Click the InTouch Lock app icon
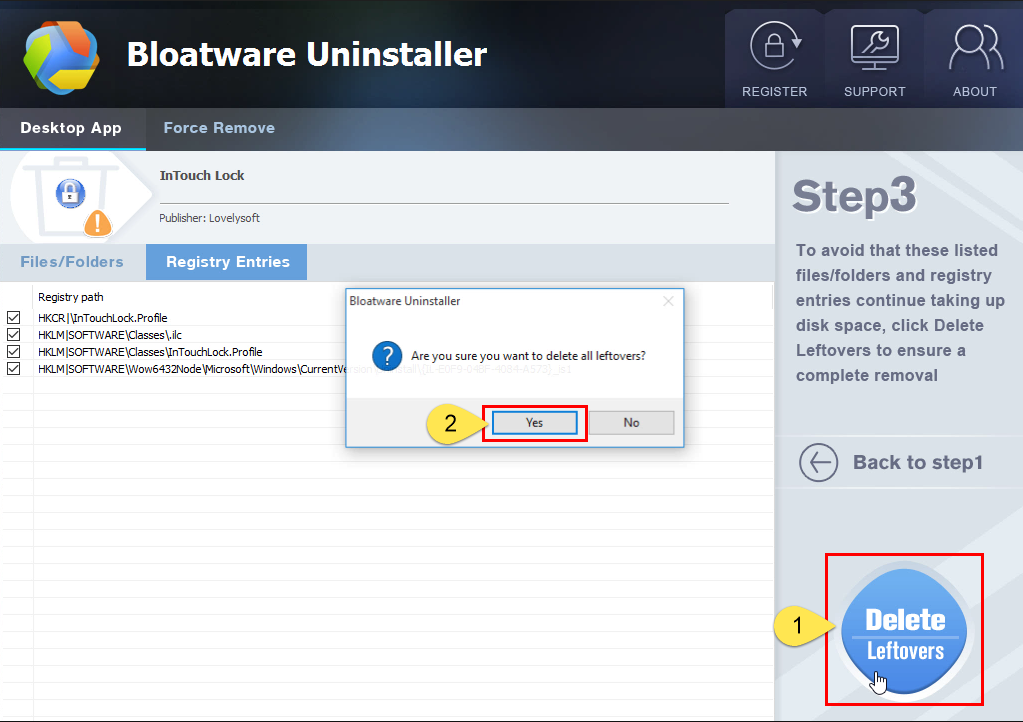 click(x=70, y=193)
